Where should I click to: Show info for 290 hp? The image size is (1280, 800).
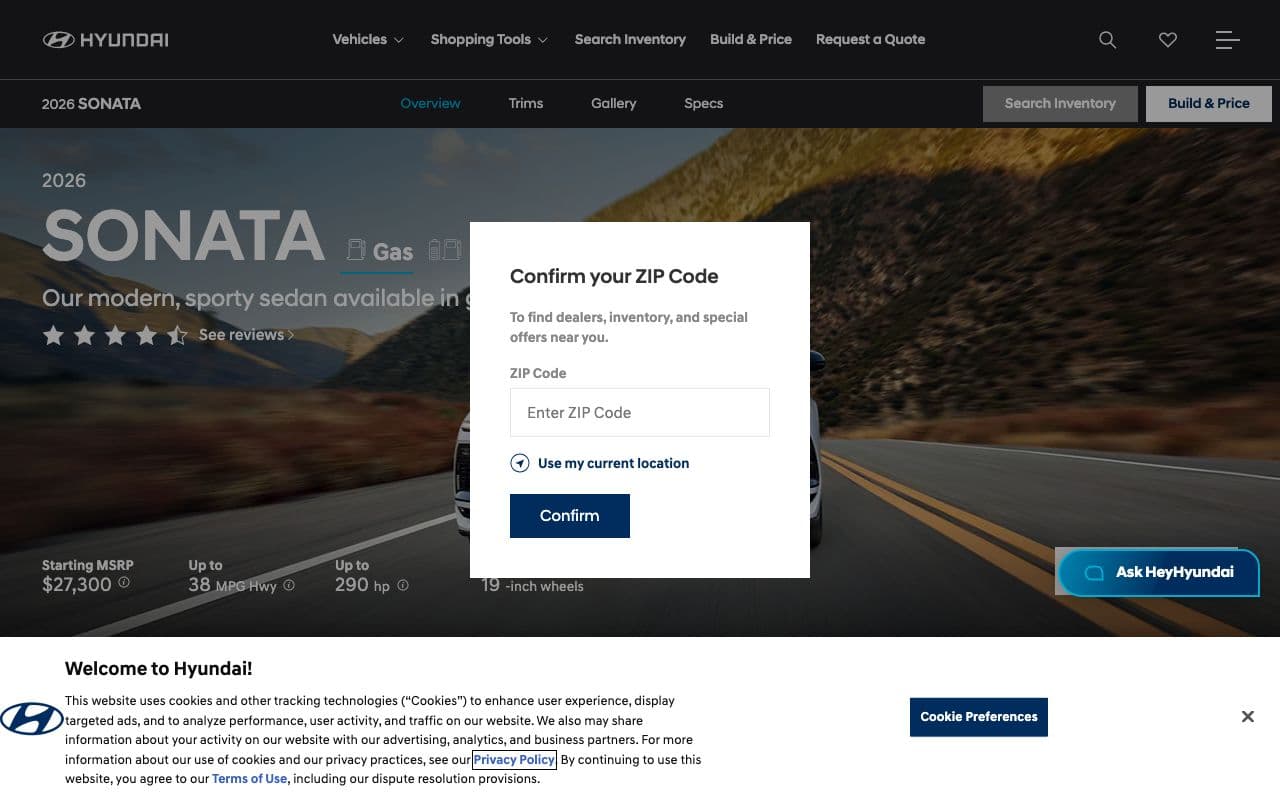pyautogui.click(x=403, y=585)
